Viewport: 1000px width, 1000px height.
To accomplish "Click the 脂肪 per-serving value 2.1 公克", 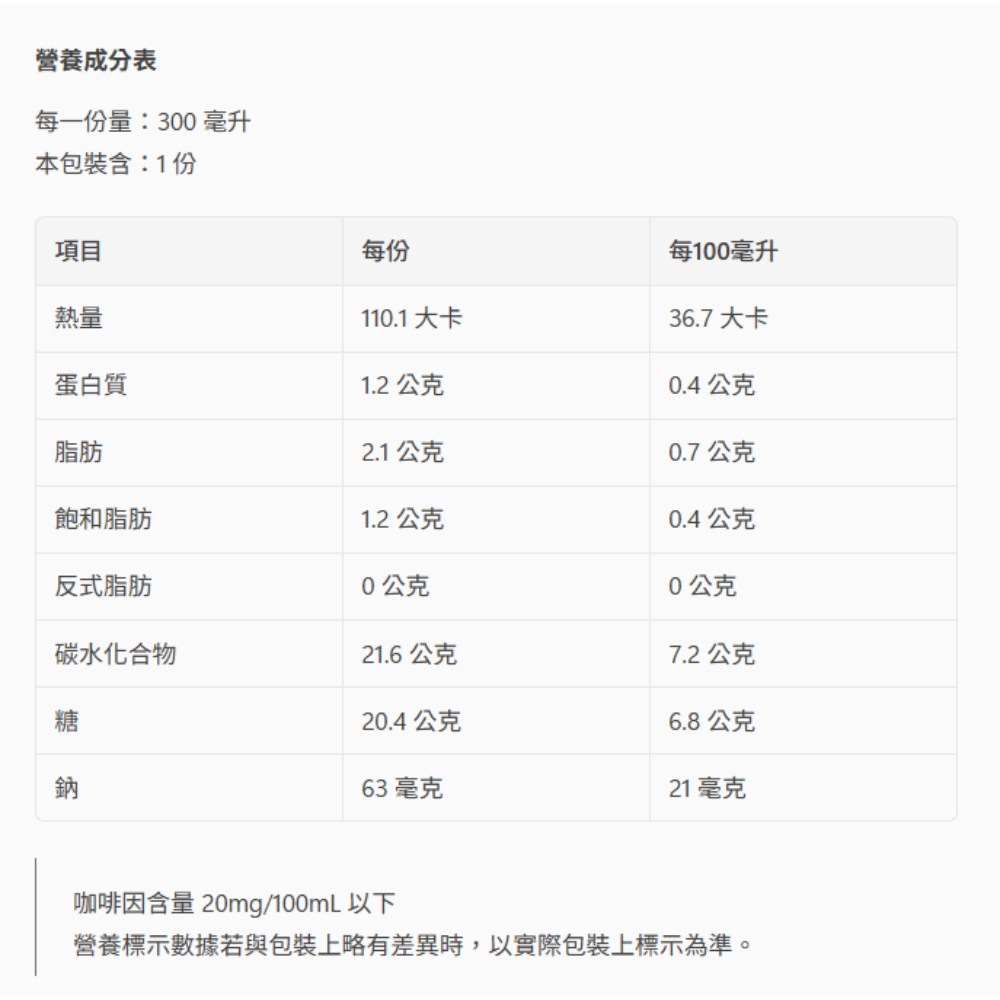I will click(x=402, y=453).
